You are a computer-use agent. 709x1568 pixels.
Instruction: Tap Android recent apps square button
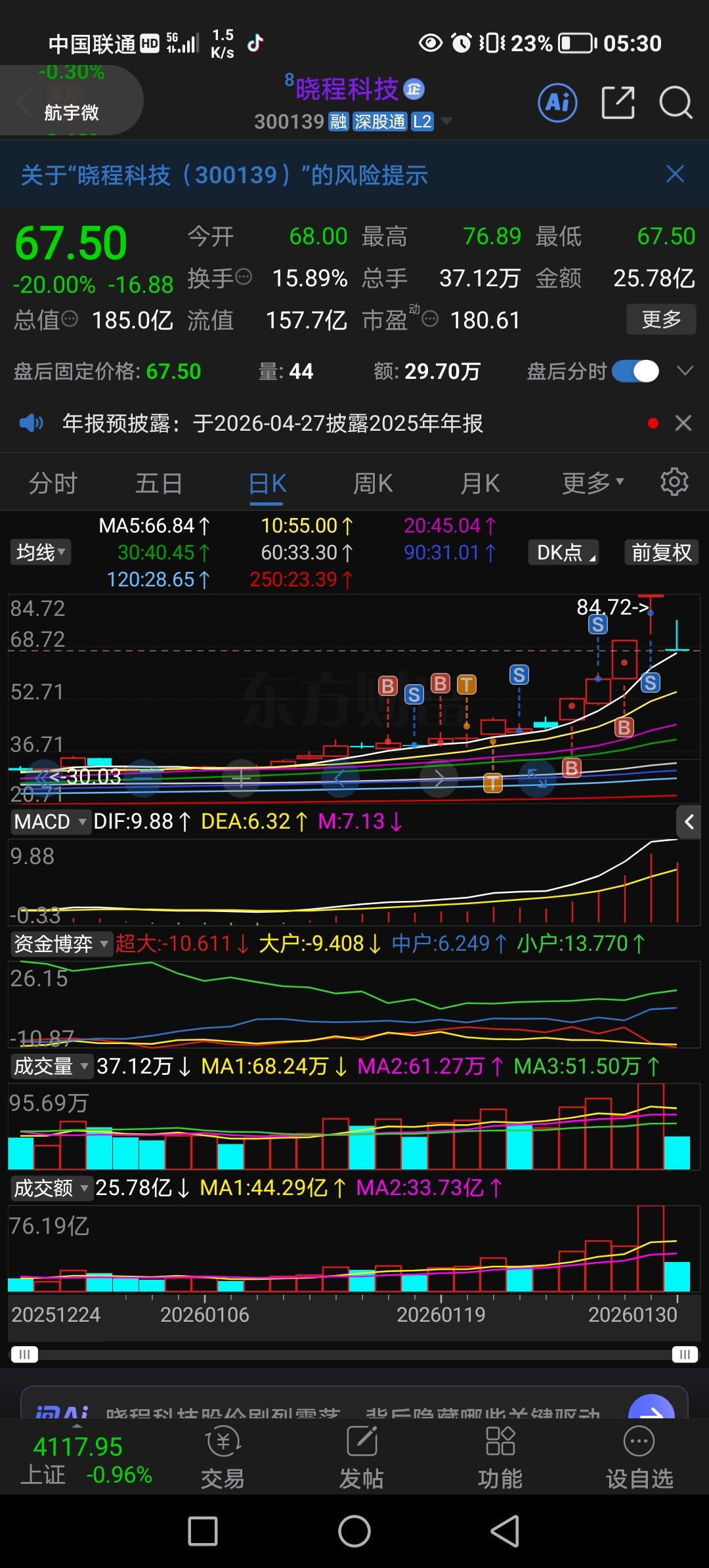[203, 1531]
